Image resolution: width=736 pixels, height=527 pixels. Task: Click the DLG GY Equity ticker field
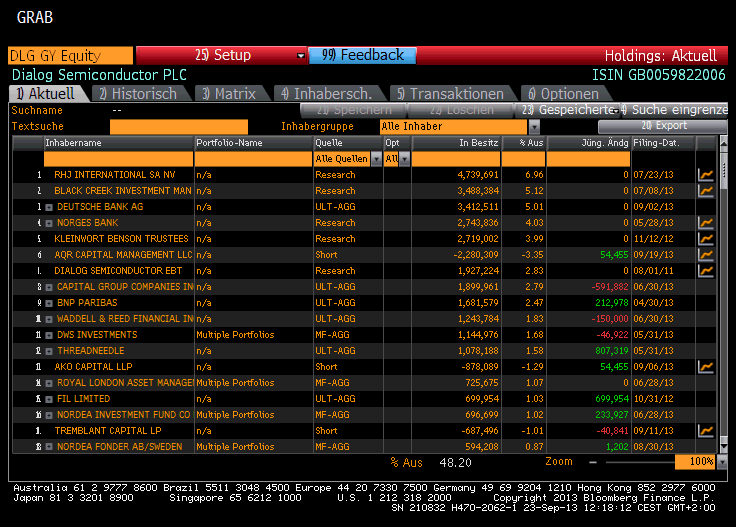(70, 56)
